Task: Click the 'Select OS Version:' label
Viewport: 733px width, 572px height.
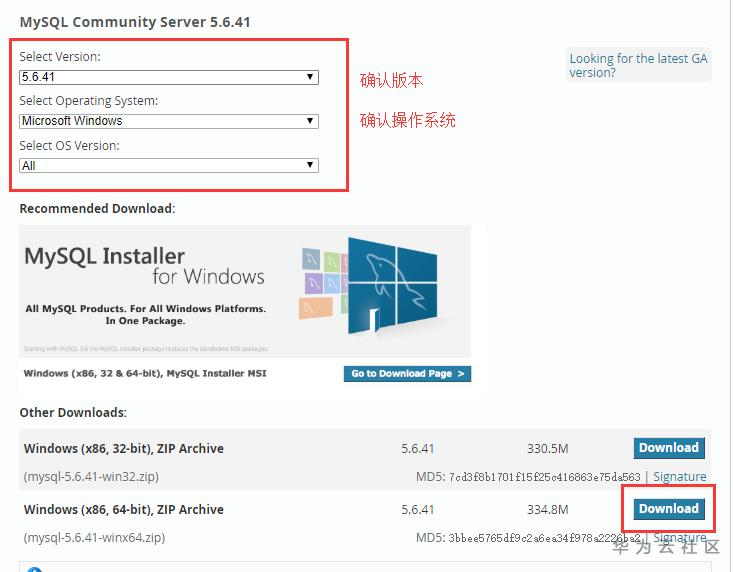Action: 69,146
